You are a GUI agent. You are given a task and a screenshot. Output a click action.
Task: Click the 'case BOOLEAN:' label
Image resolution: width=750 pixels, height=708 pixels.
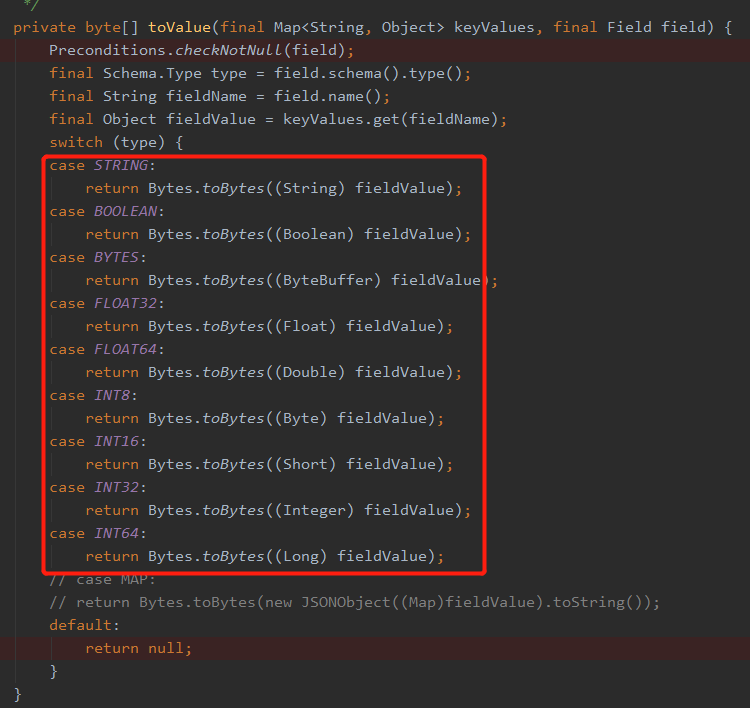pos(107,211)
